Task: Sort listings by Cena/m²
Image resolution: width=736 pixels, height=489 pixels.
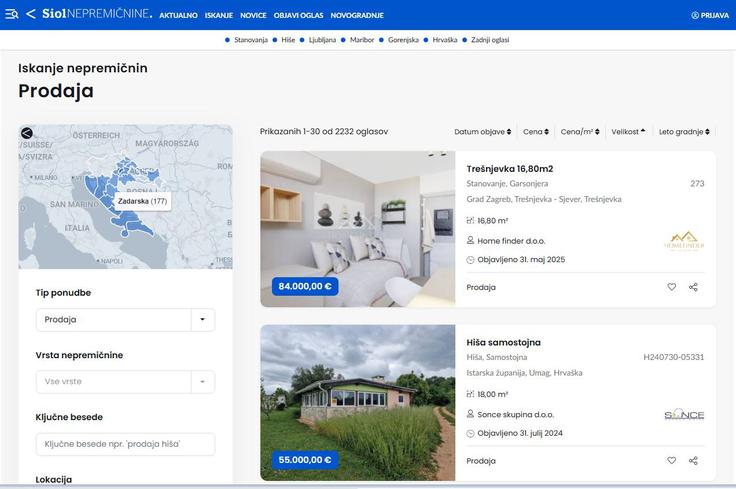Action: pyautogui.click(x=580, y=132)
